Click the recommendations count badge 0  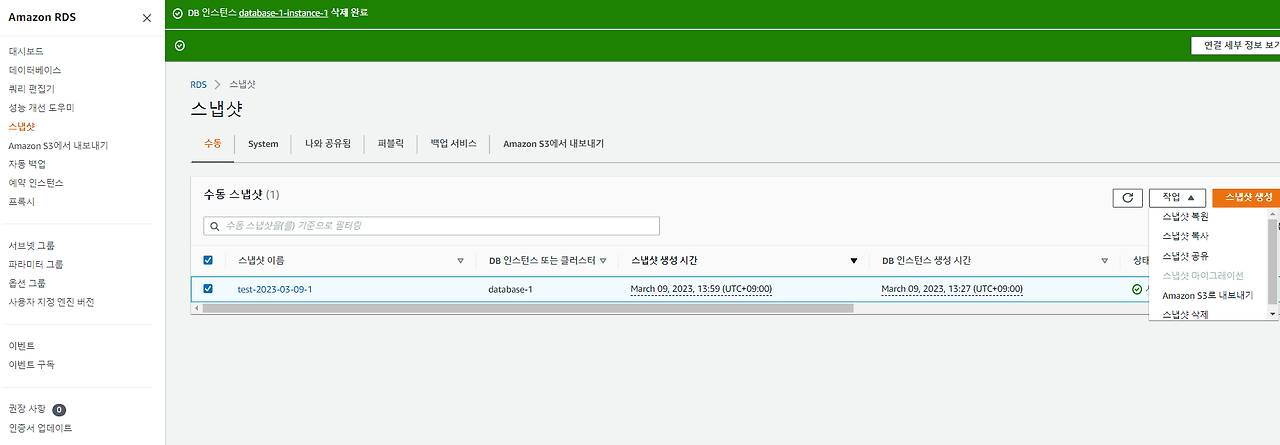[59, 410]
